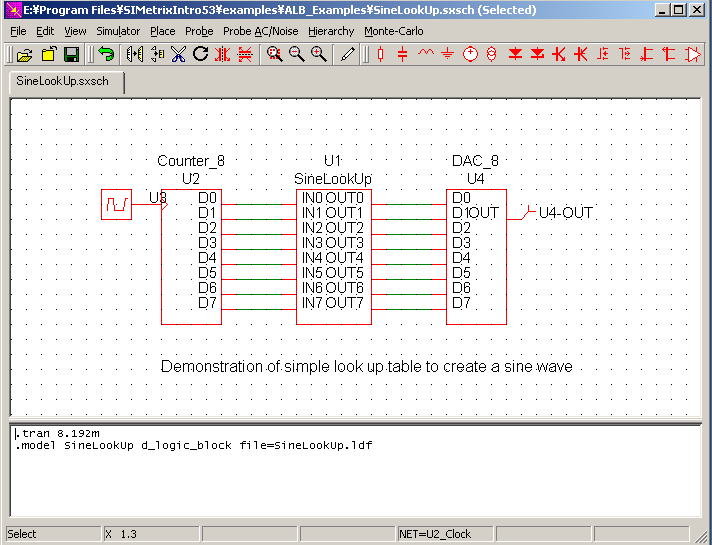Click the Flip toolbar icon
The image size is (712, 545).
[157, 54]
